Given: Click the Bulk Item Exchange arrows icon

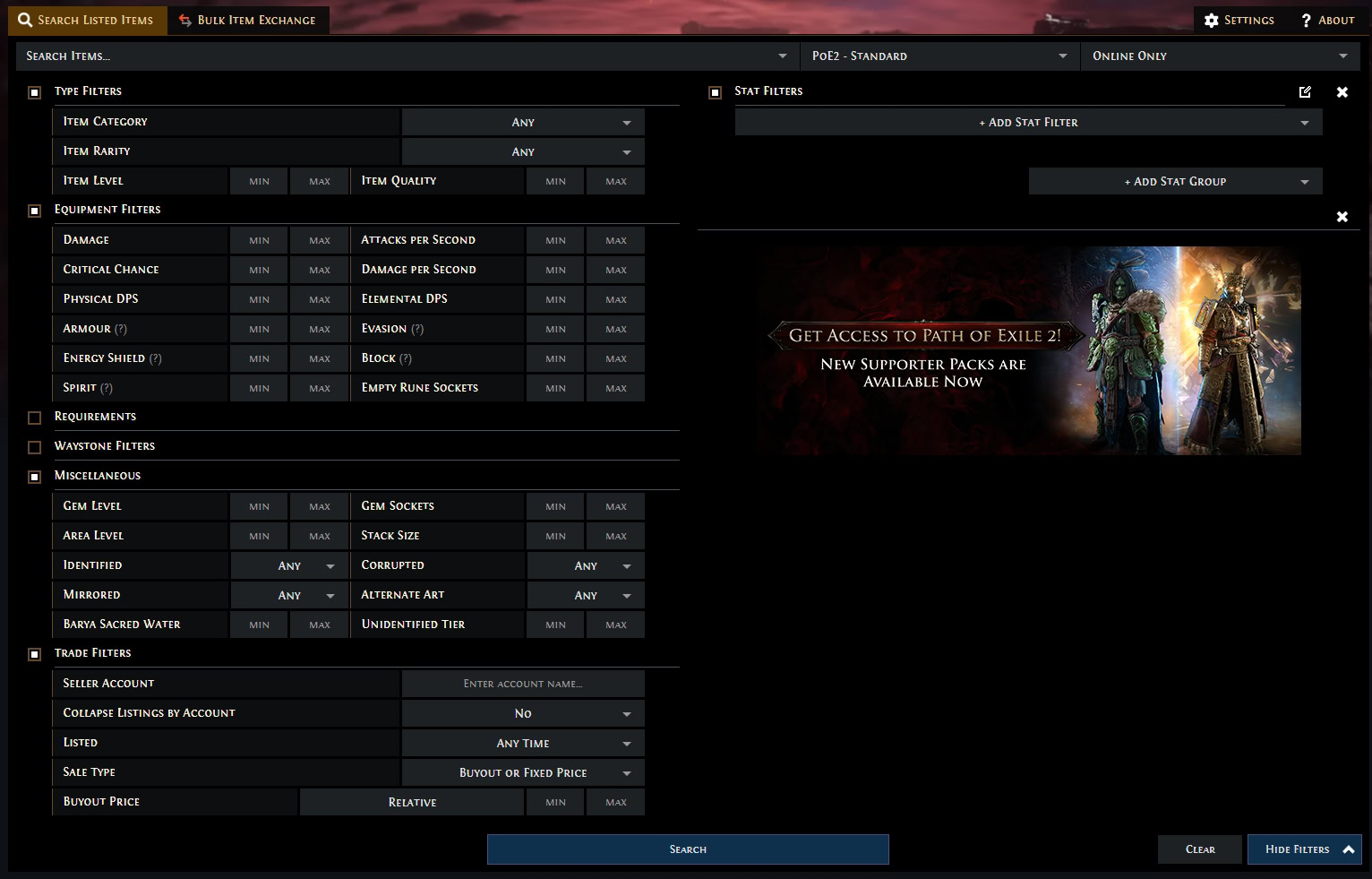Looking at the screenshot, I should (x=185, y=20).
